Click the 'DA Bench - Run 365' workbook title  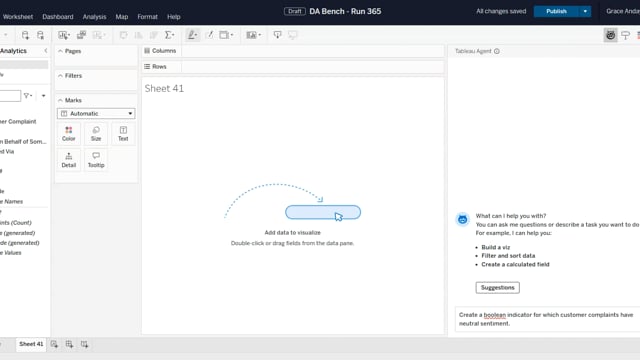pos(345,11)
